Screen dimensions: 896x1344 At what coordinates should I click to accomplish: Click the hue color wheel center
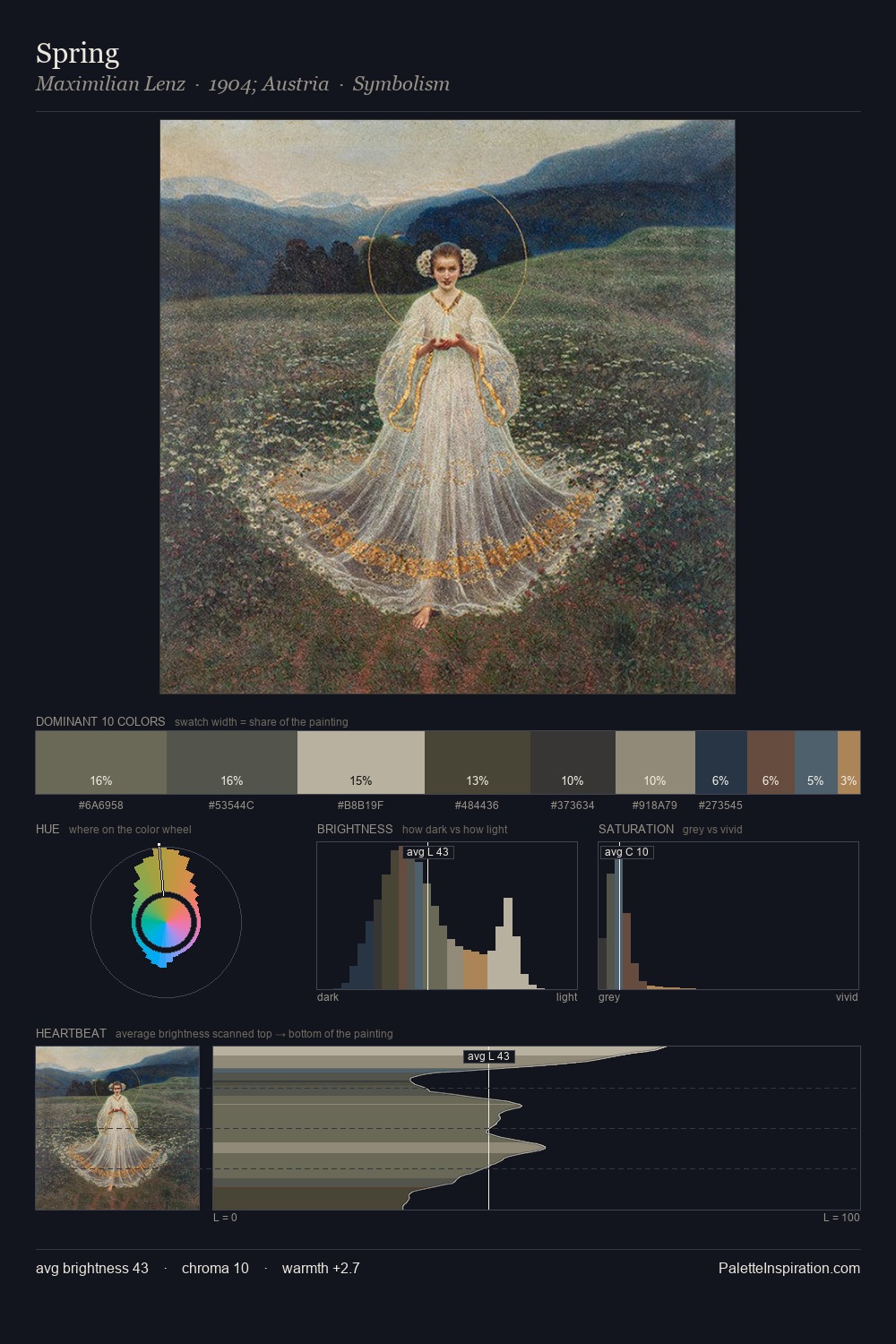166,922
